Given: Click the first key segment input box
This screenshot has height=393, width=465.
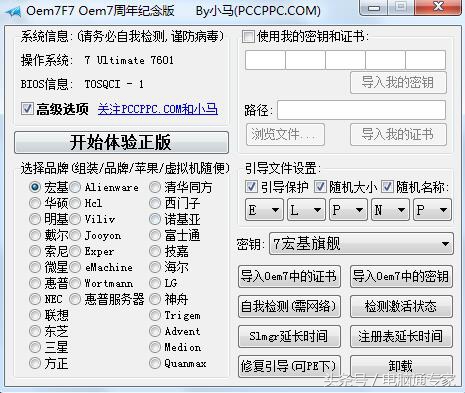Looking at the screenshot, I should 265,60.
